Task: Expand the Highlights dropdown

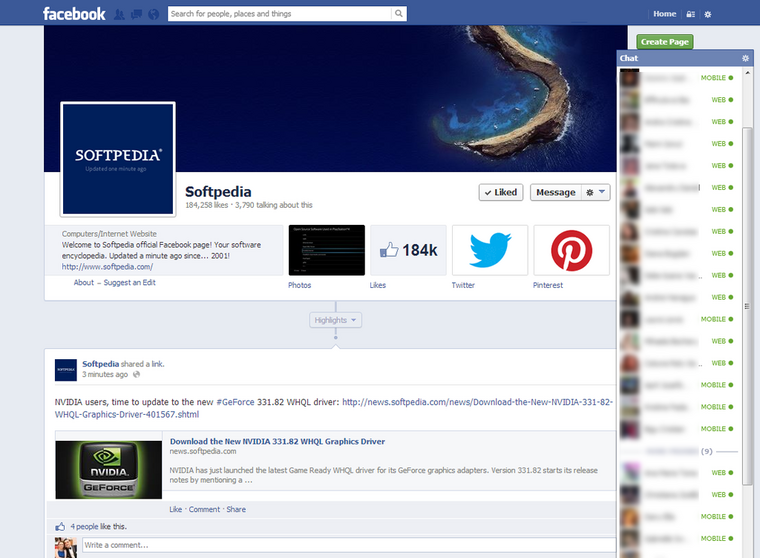Action: point(335,320)
